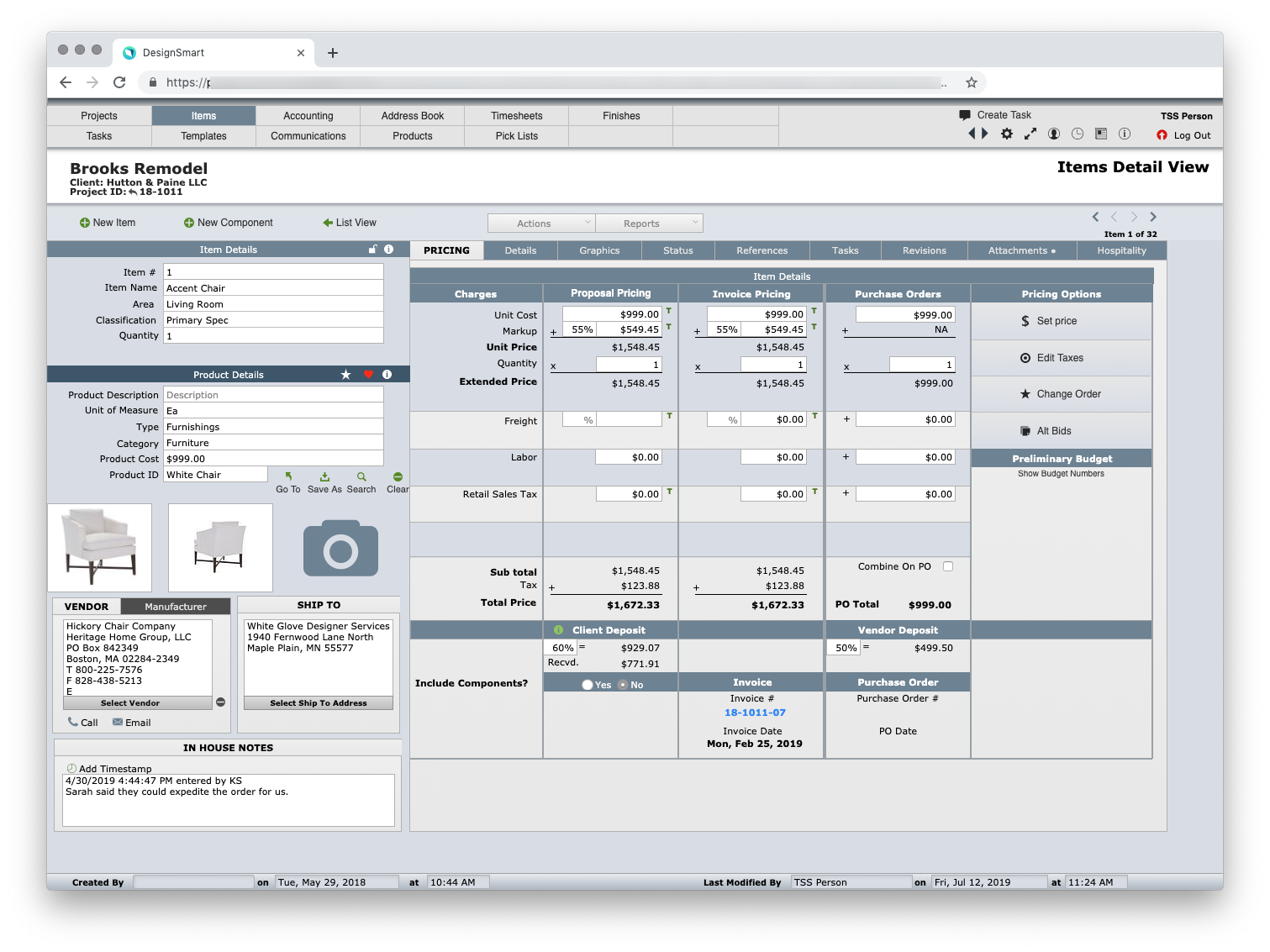Click the star icon in Product Details header

tap(345, 375)
